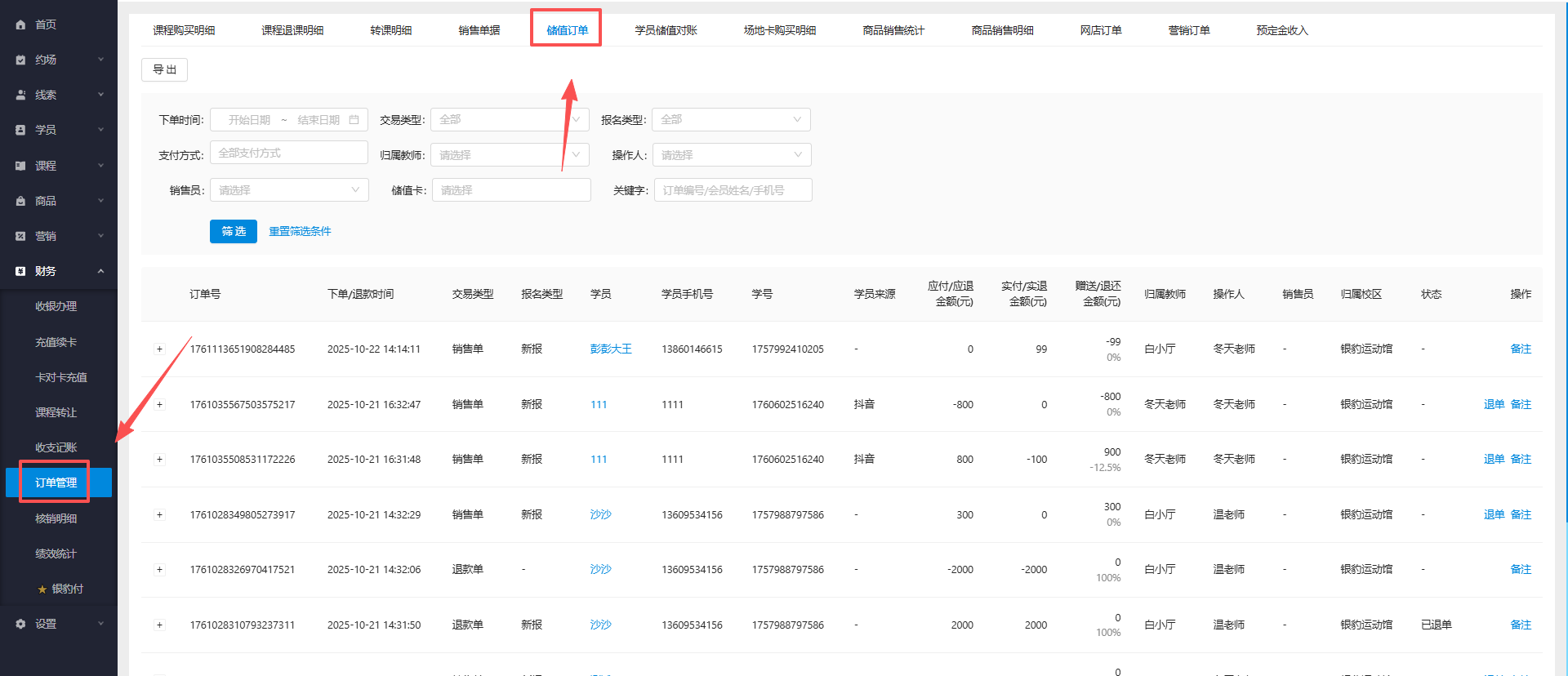Viewport: 1568px width, 676px height.
Task: Click the 约场 sidebar icon
Action: pyautogui.click(x=20, y=60)
